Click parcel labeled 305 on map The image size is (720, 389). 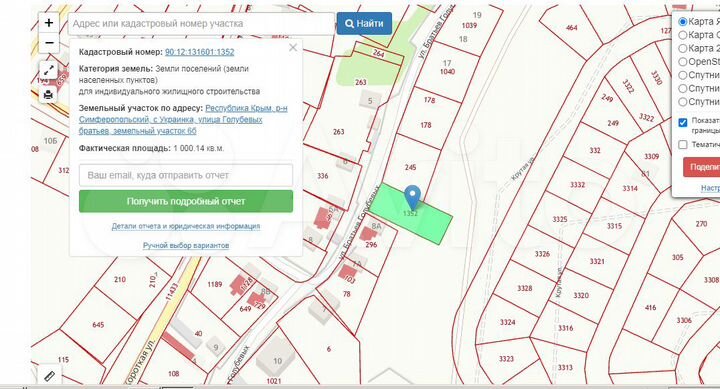[x=678, y=257]
